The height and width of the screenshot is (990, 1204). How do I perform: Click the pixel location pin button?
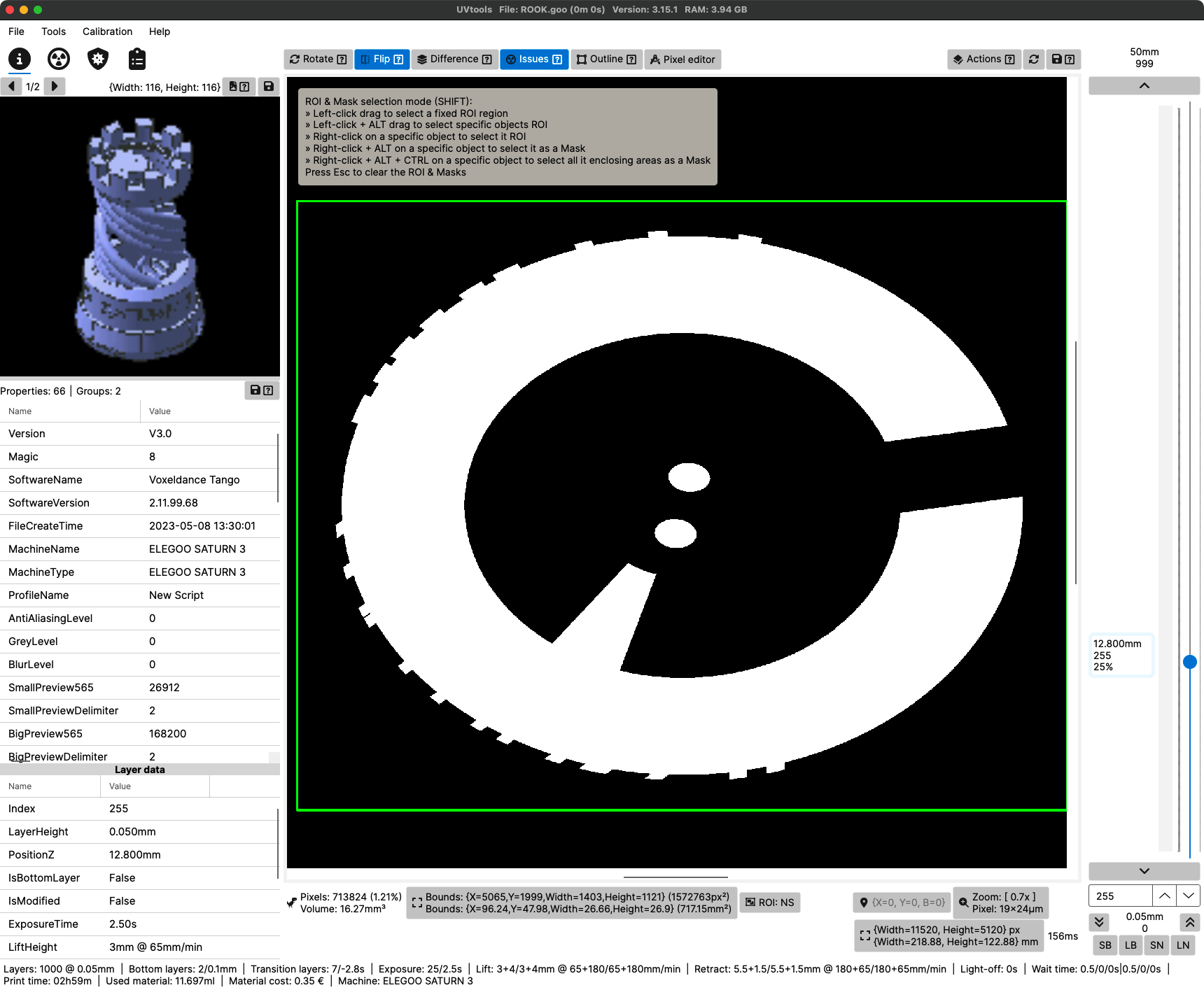[902, 903]
